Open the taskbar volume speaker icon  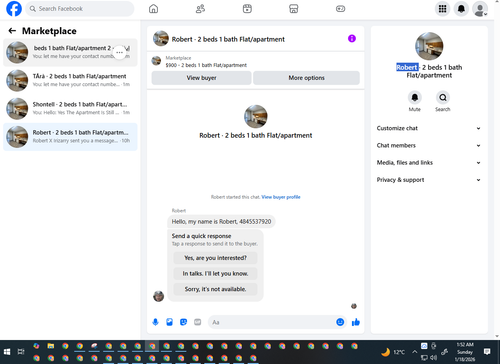pos(433,358)
